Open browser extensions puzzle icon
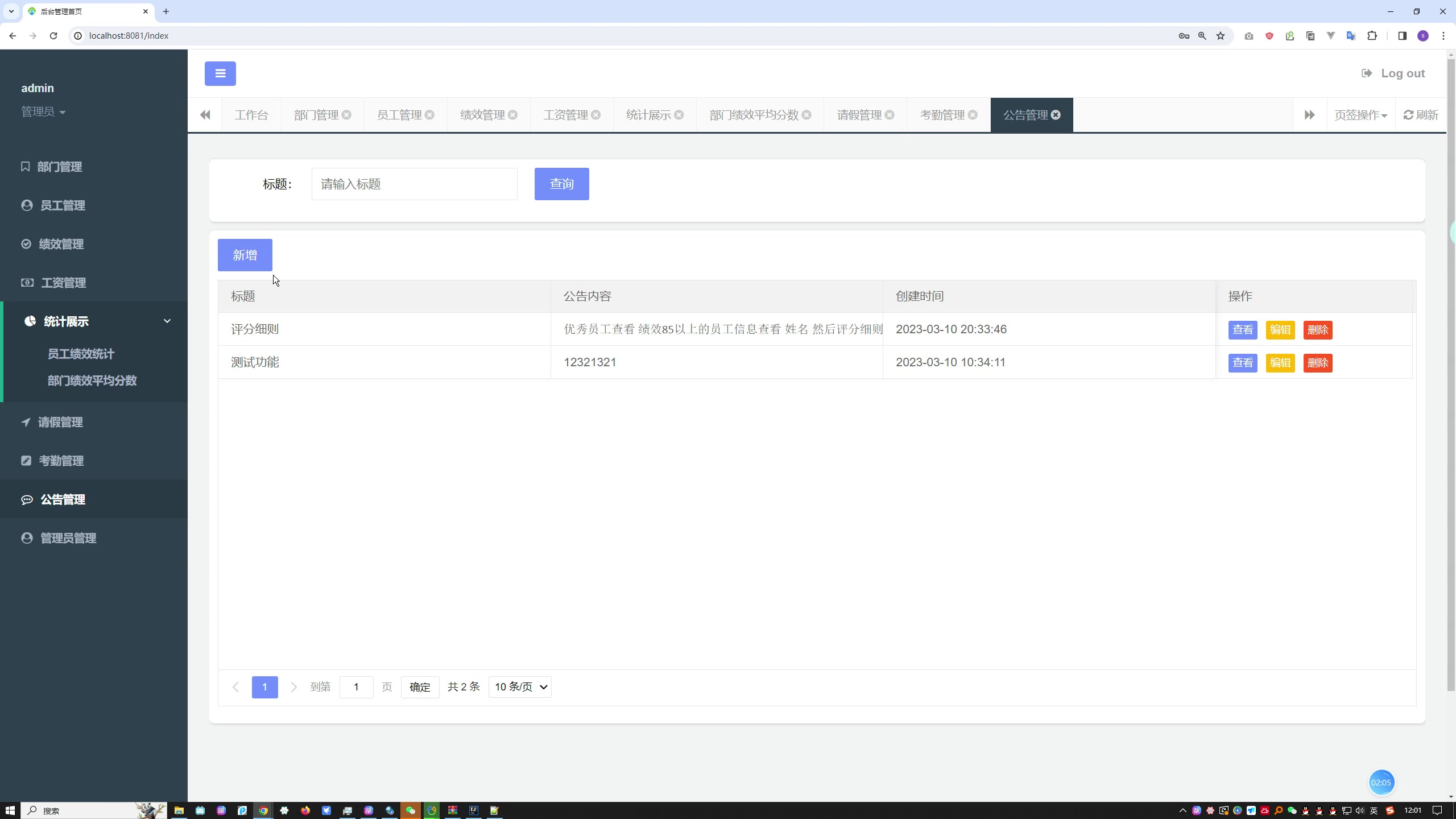The image size is (1456, 819). [1372, 36]
